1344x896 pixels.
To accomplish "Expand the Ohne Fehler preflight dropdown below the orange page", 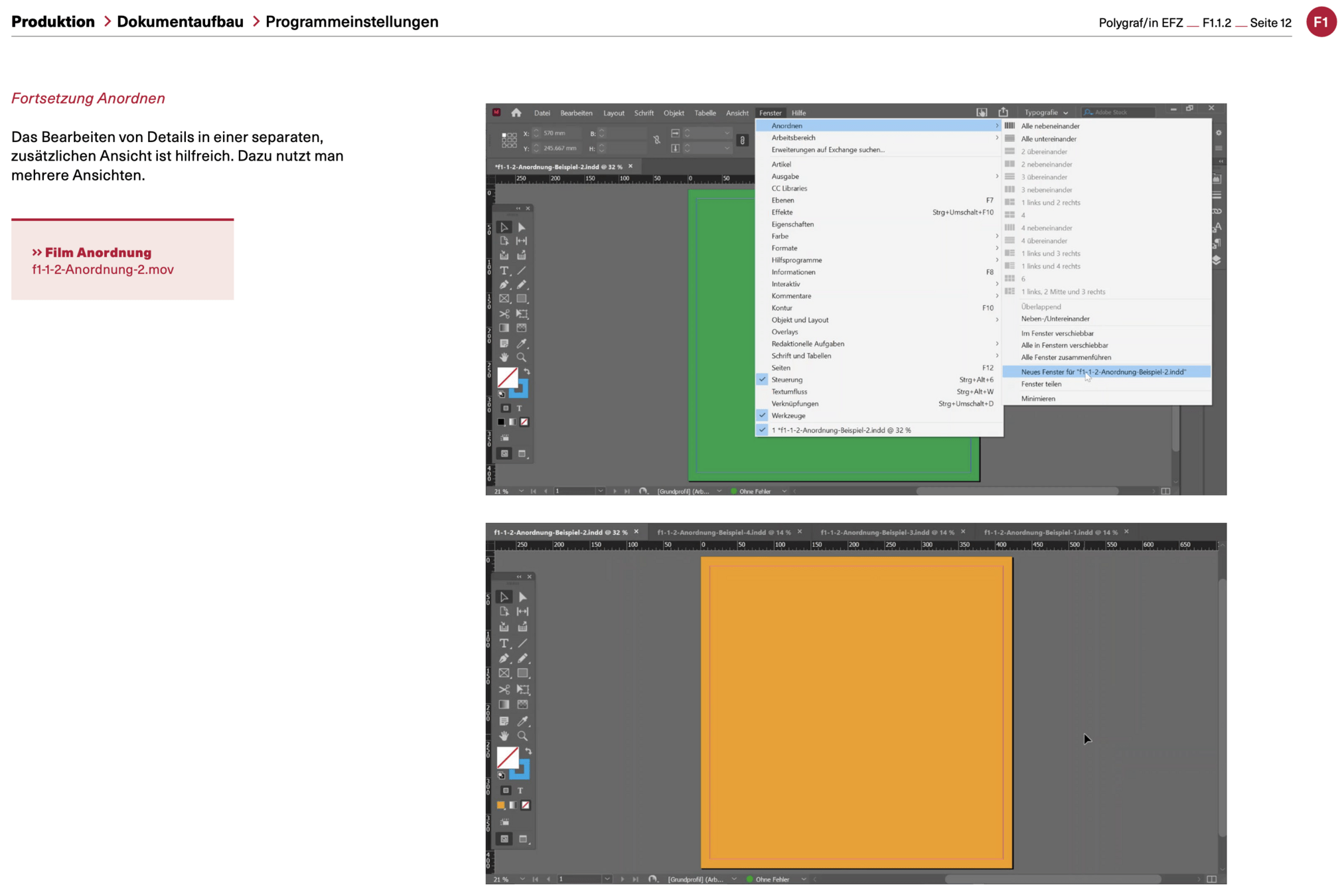I will [804, 879].
